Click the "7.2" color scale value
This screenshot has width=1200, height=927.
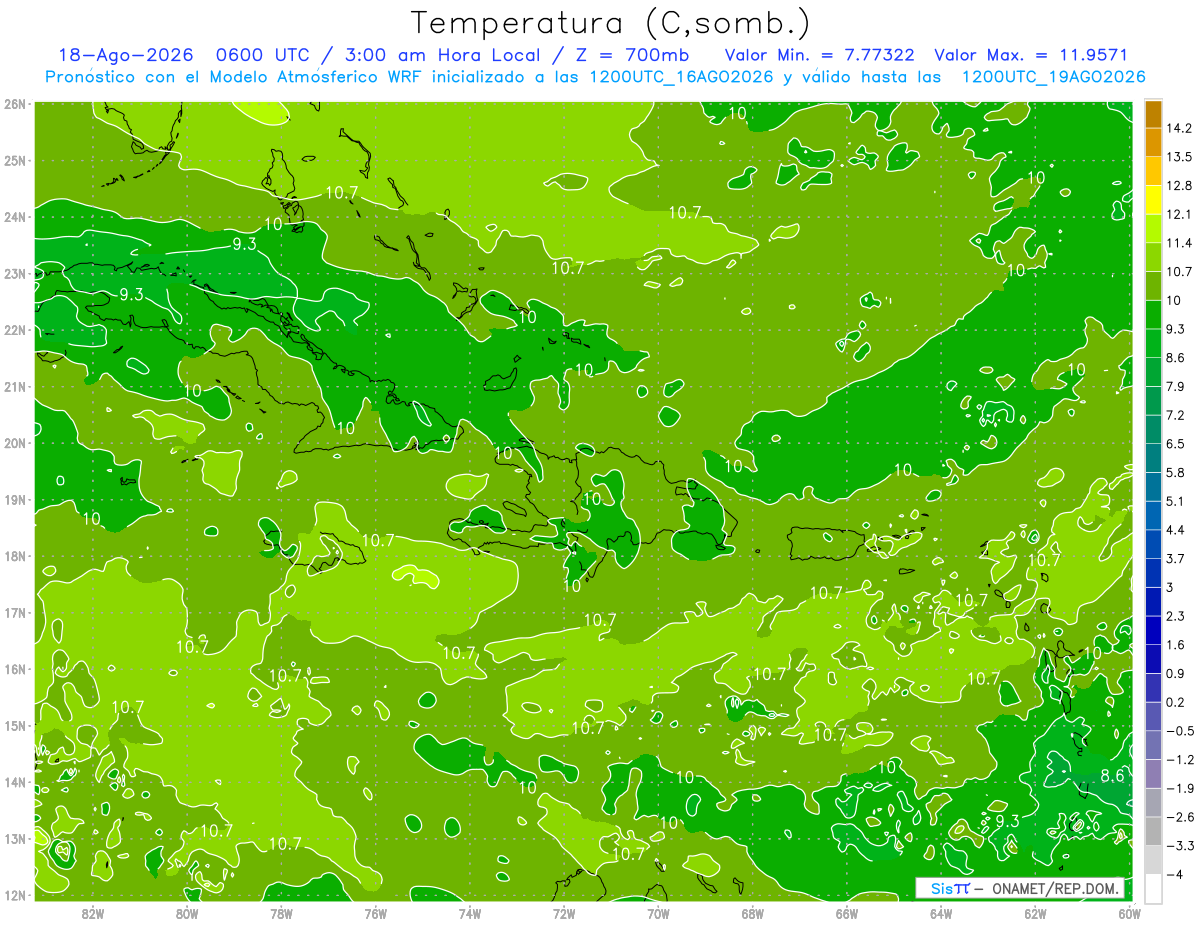point(1176,415)
